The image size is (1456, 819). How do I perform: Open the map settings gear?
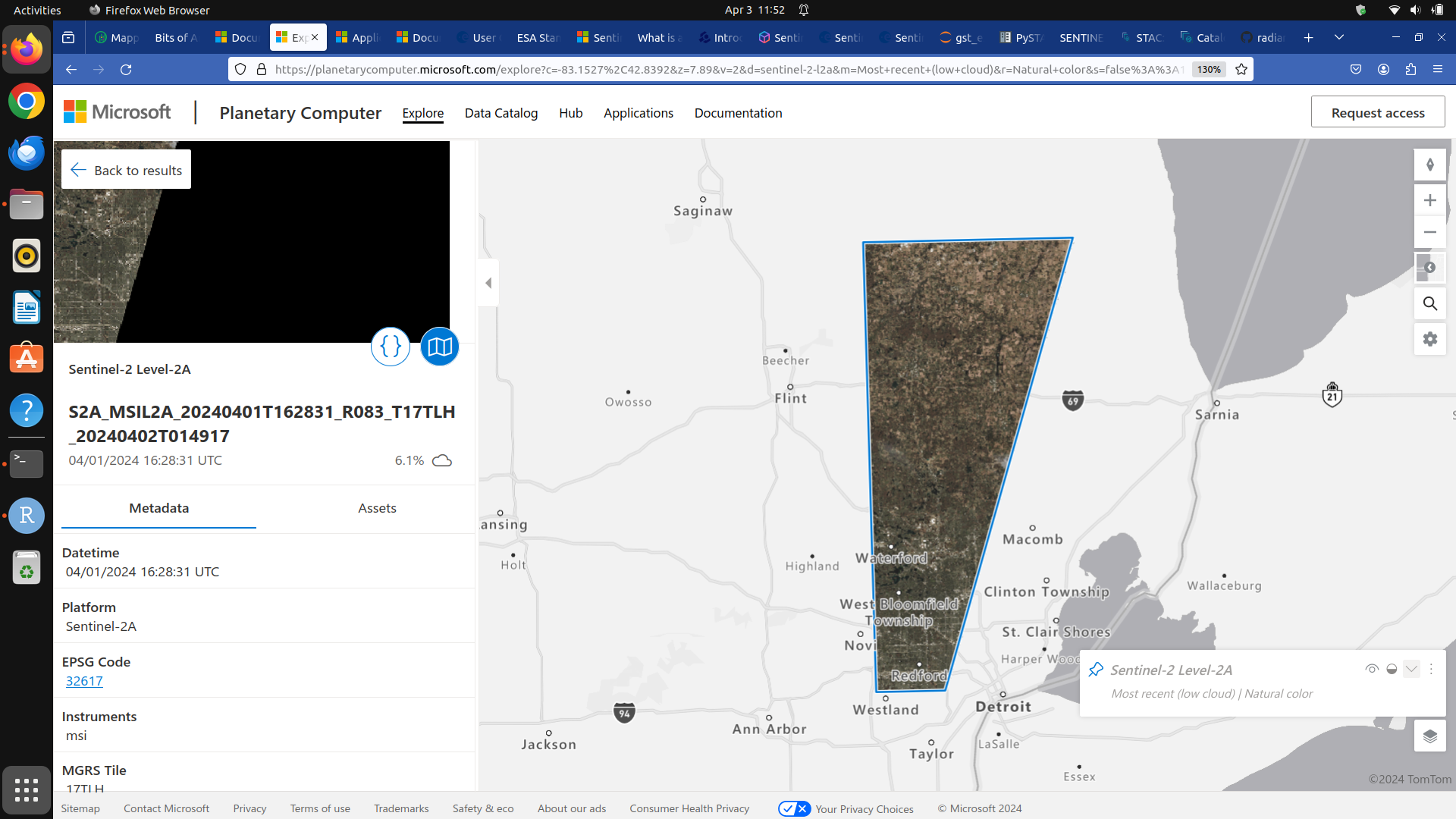pos(1430,339)
